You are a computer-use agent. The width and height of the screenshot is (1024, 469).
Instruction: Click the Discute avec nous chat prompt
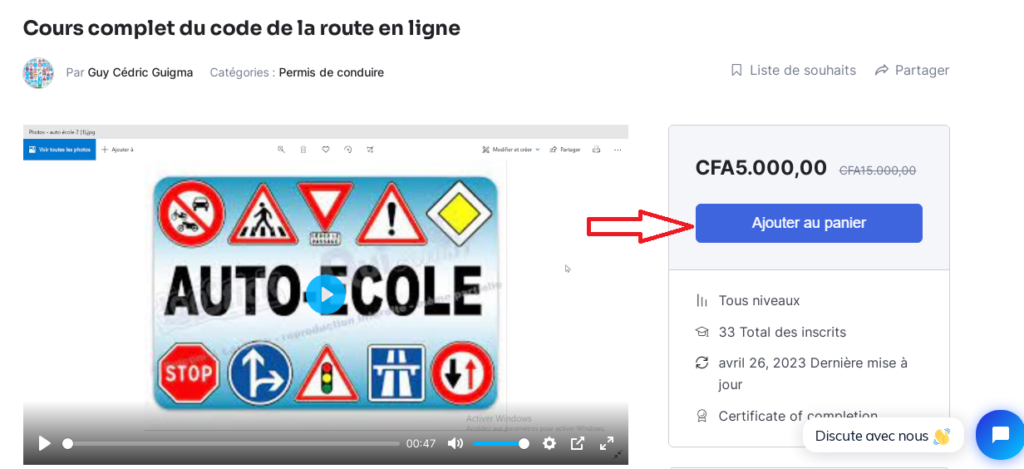point(883,436)
